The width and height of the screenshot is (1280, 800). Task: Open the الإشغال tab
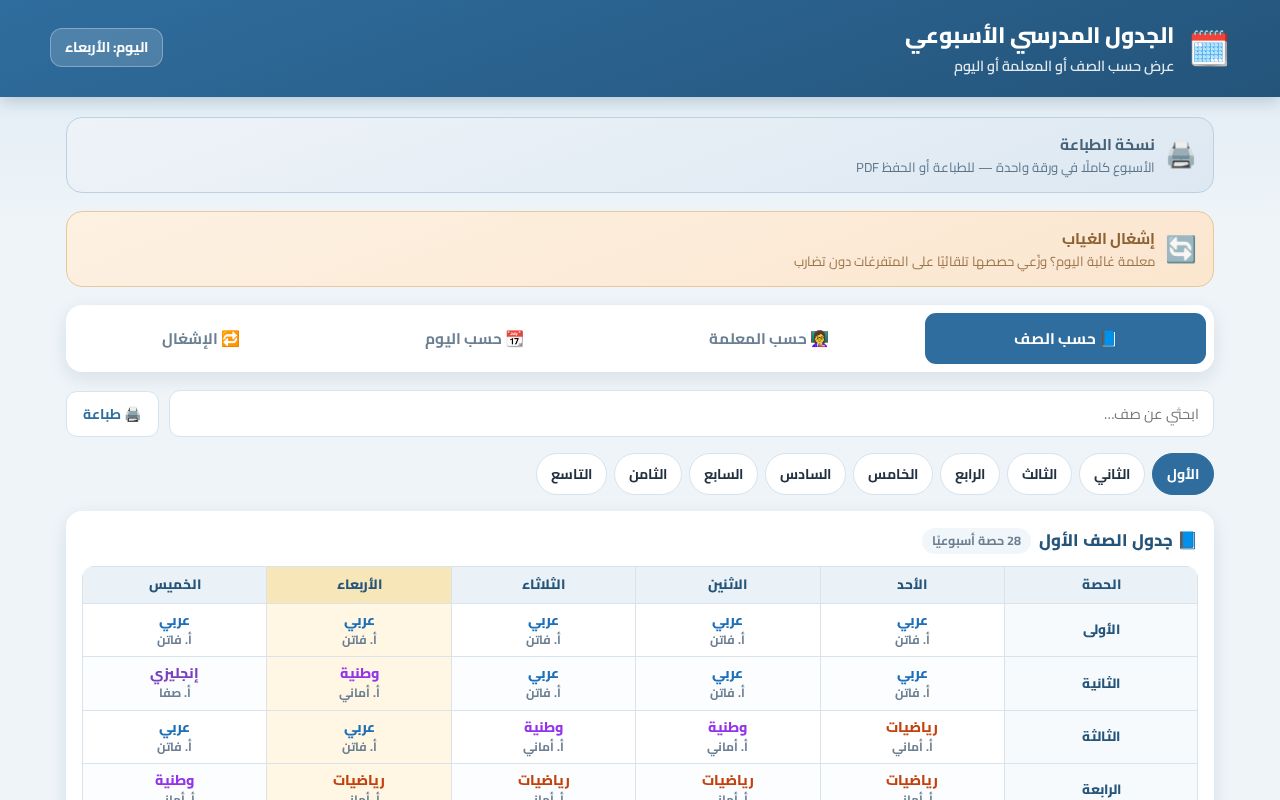(x=201, y=339)
